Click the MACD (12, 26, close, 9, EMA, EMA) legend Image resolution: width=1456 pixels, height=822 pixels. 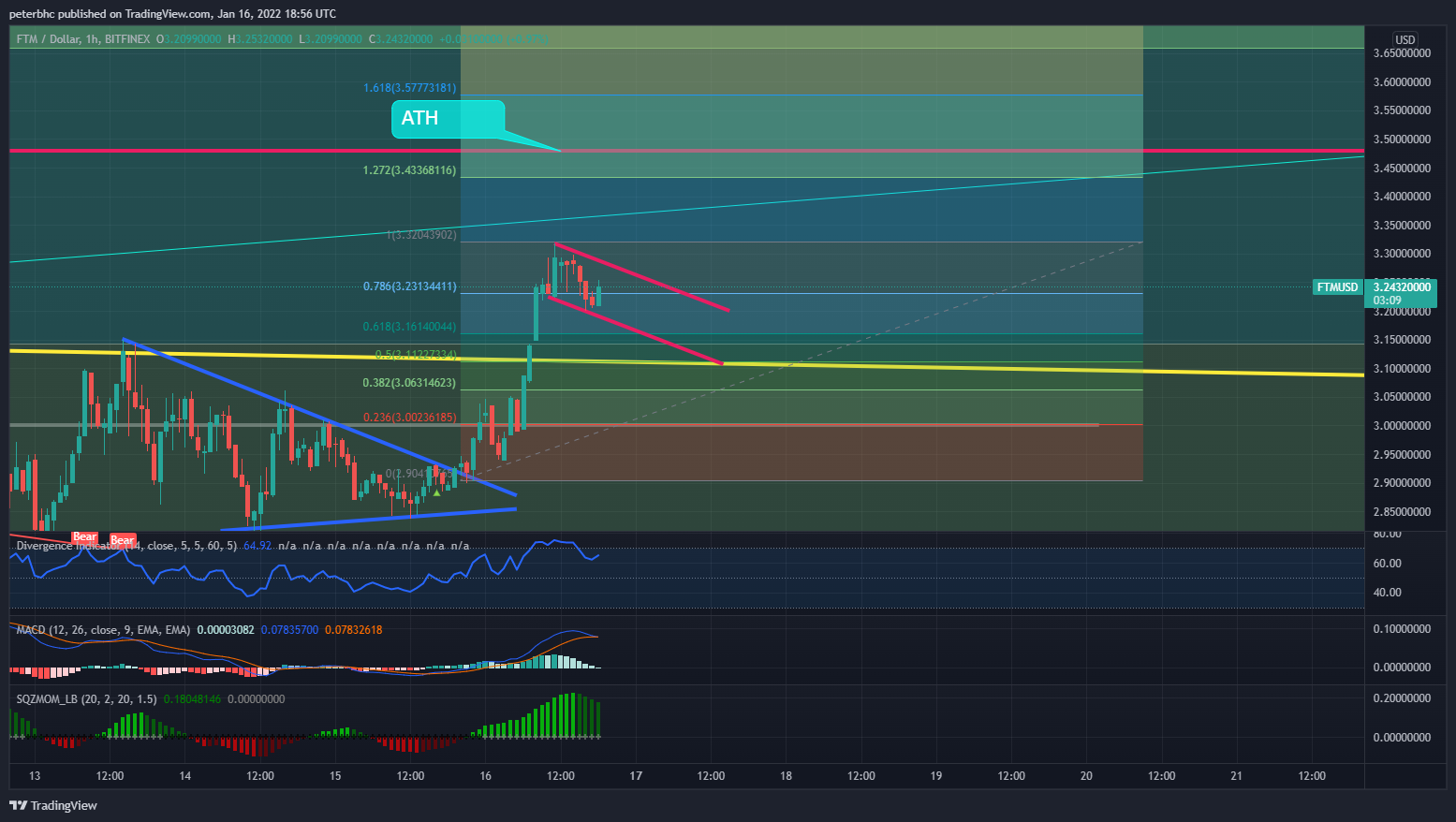point(103,630)
